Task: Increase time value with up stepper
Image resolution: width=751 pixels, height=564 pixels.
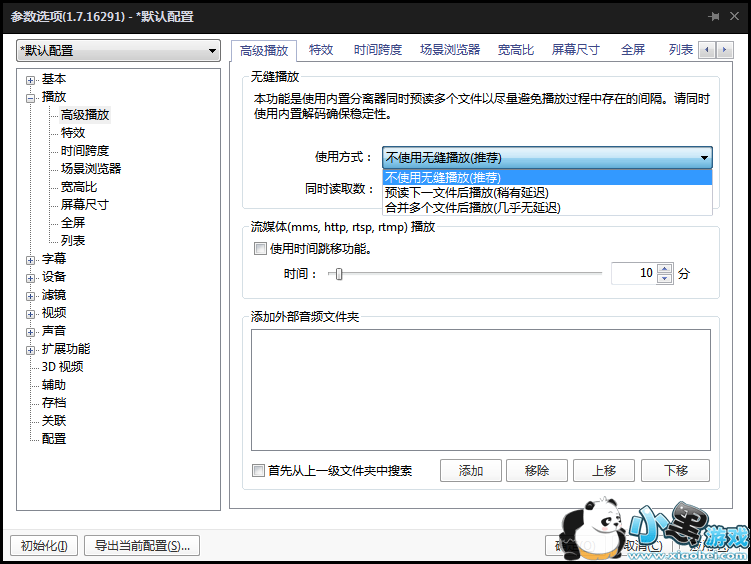Action: (x=664, y=269)
